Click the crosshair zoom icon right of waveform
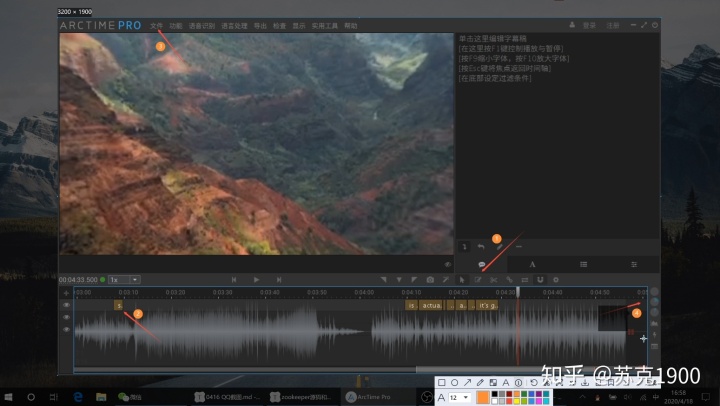This screenshot has height=406, width=720. pos(643,338)
